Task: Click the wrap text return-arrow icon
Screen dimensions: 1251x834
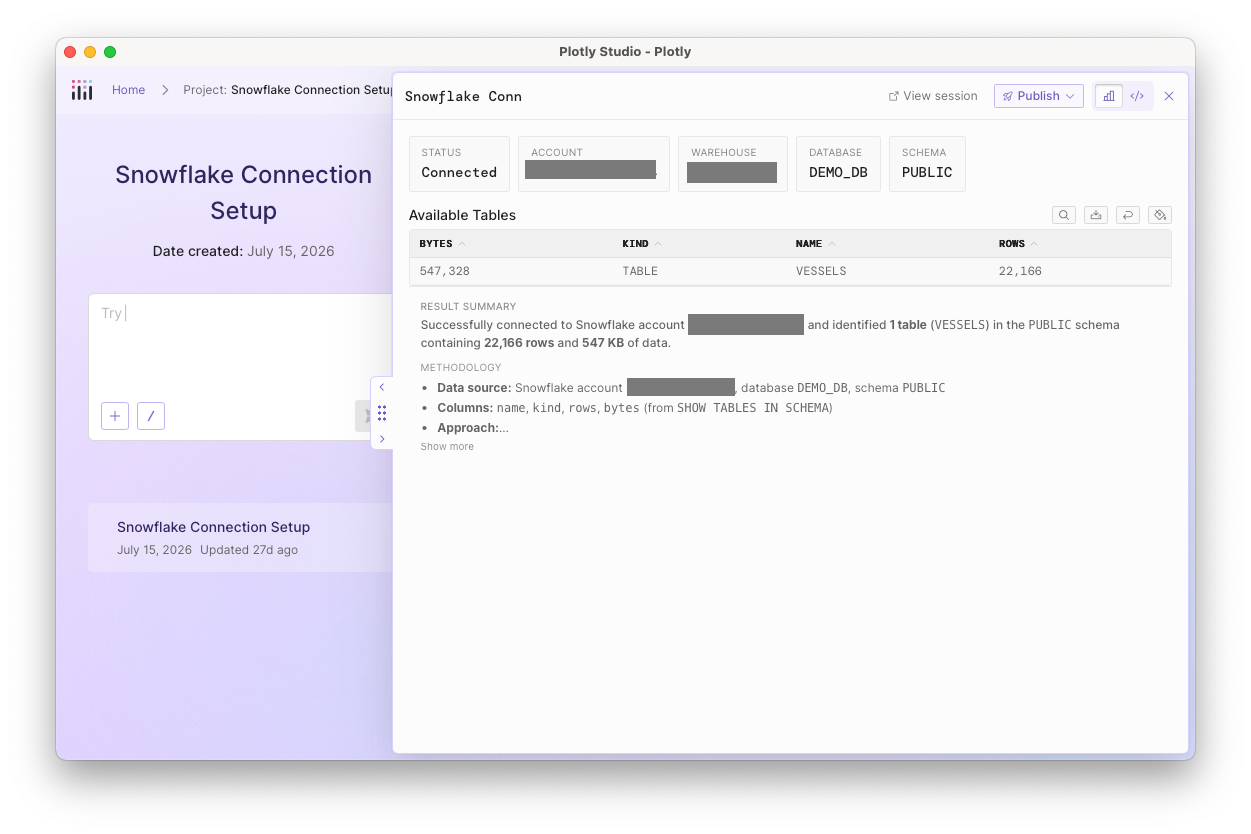Action: (x=1128, y=215)
